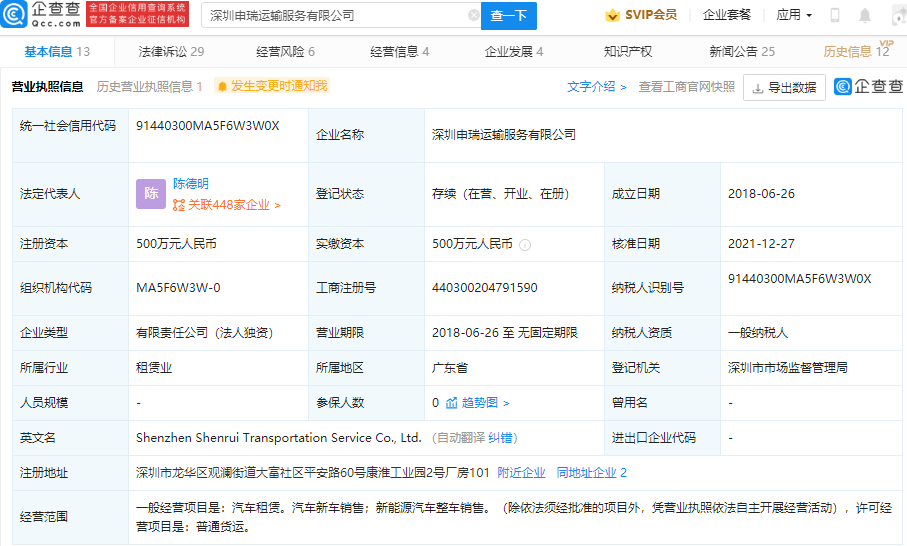907x546 pixels.
Task: Open 文字介绍 link
Action: [596, 87]
